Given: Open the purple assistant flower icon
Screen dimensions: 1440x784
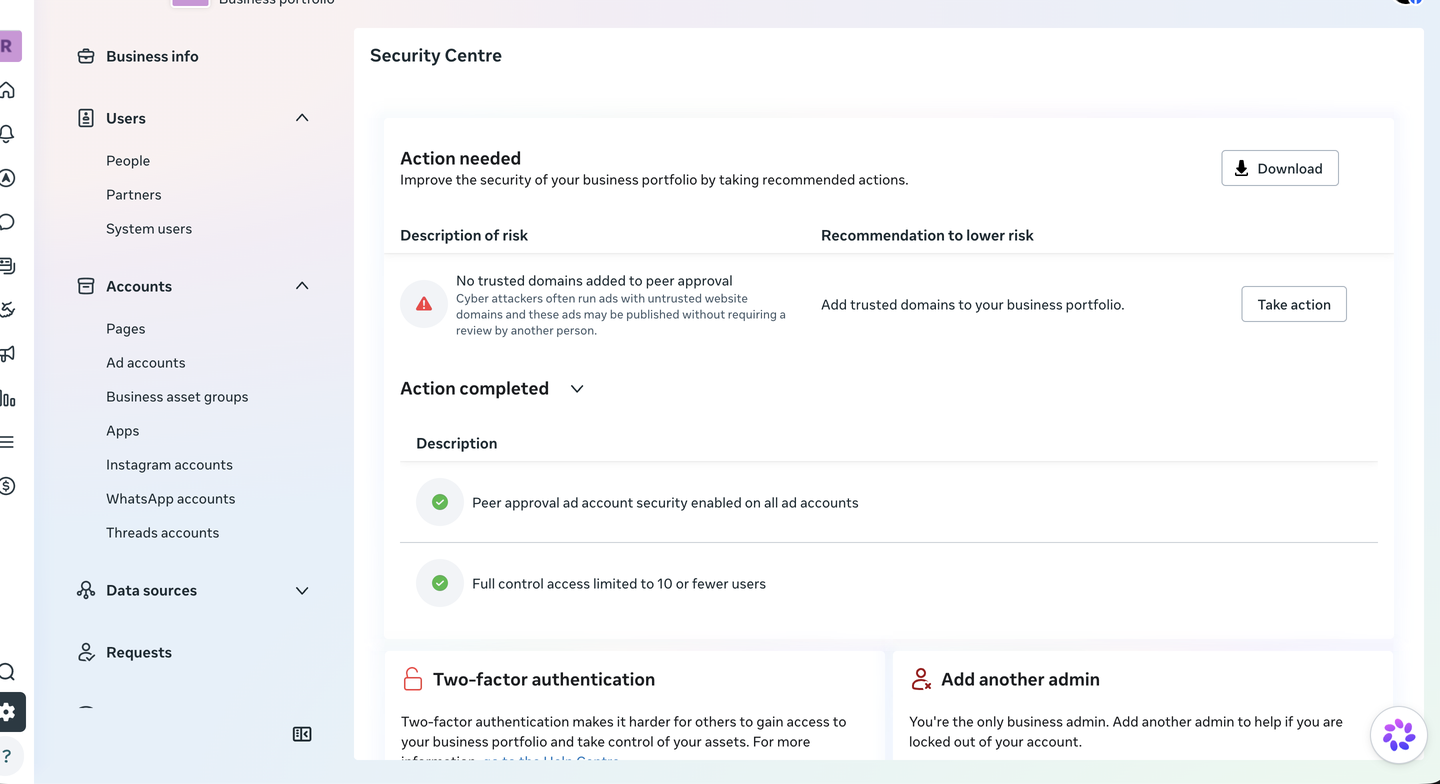Looking at the screenshot, I should pyautogui.click(x=1398, y=735).
